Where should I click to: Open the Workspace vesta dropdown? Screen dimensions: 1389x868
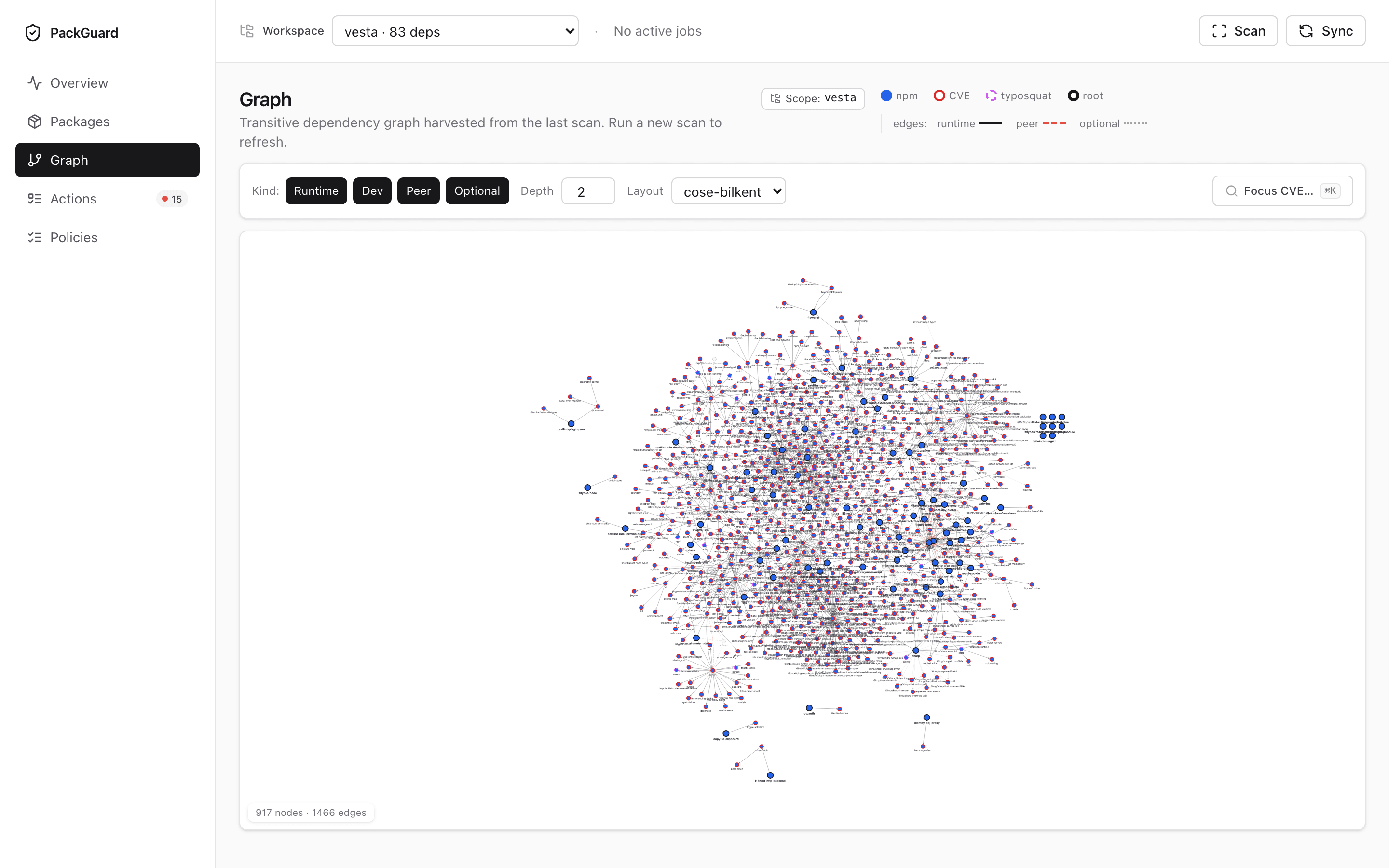(x=455, y=31)
